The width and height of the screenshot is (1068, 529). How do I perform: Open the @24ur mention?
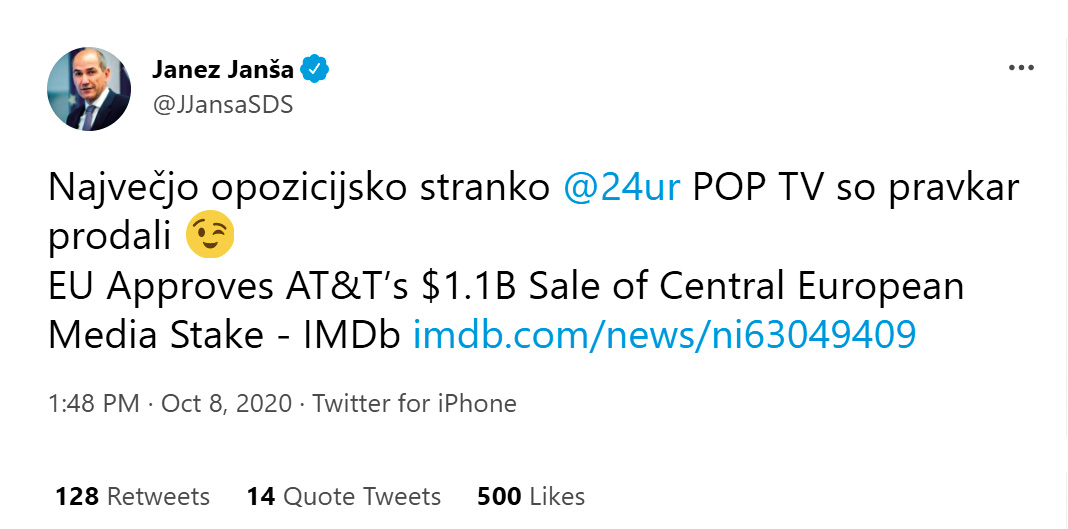point(622,189)
